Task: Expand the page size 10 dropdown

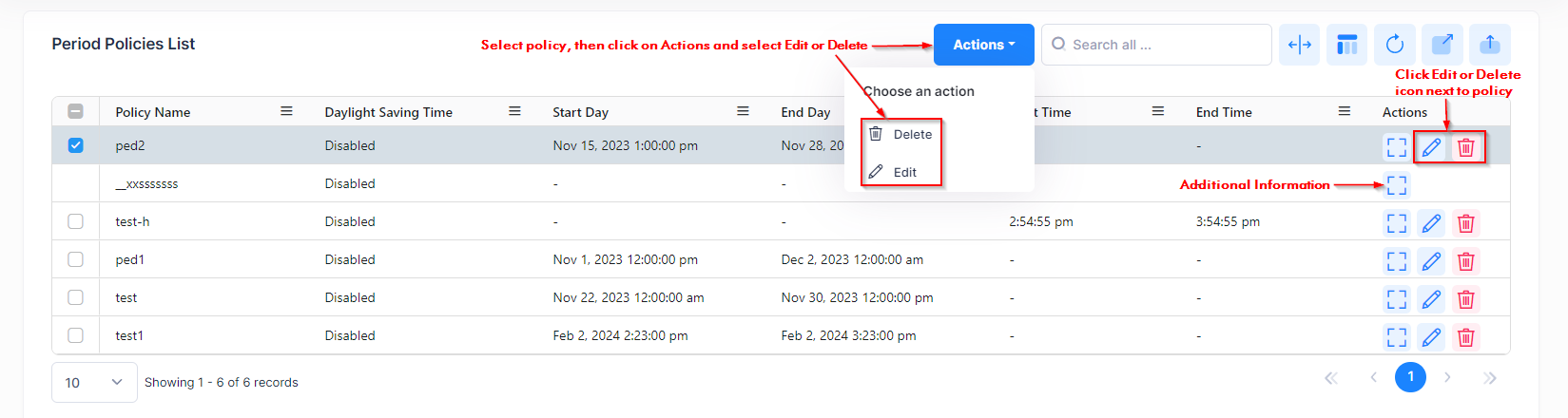Action: coord(94,382)
